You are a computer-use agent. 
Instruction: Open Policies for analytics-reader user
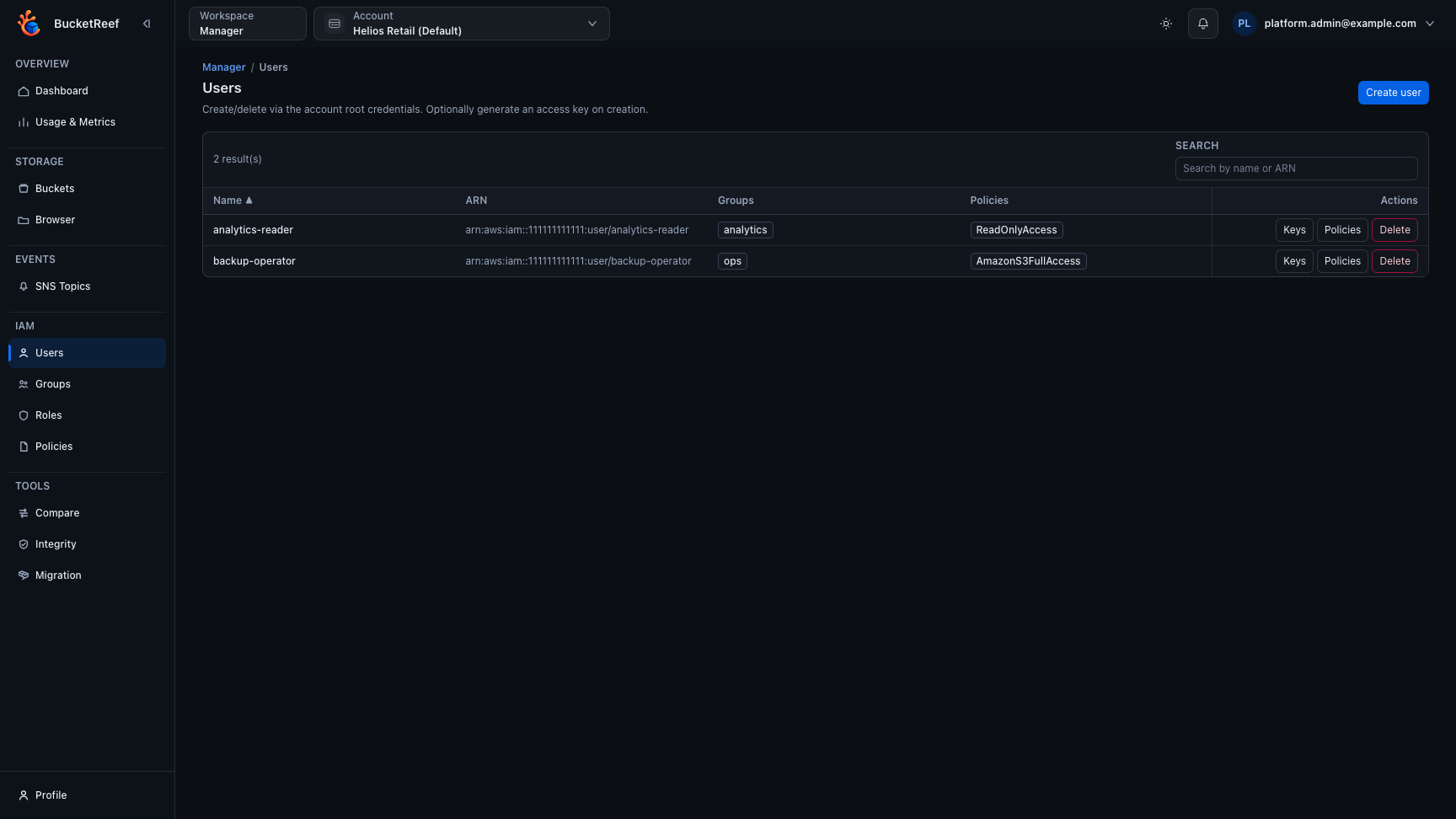pyautogui.click(x=1342, y=230)
